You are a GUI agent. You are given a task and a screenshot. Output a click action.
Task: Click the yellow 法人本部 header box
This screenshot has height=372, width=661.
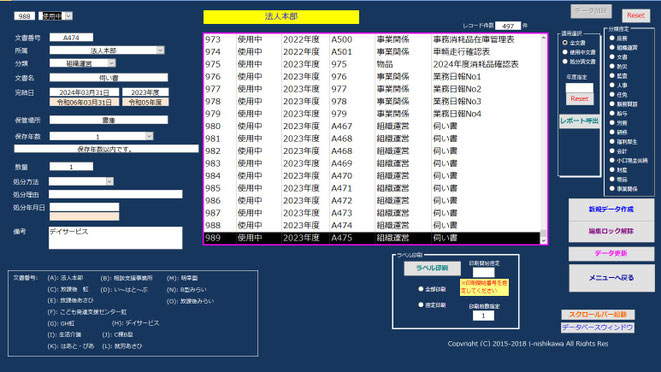click(281, 17)
